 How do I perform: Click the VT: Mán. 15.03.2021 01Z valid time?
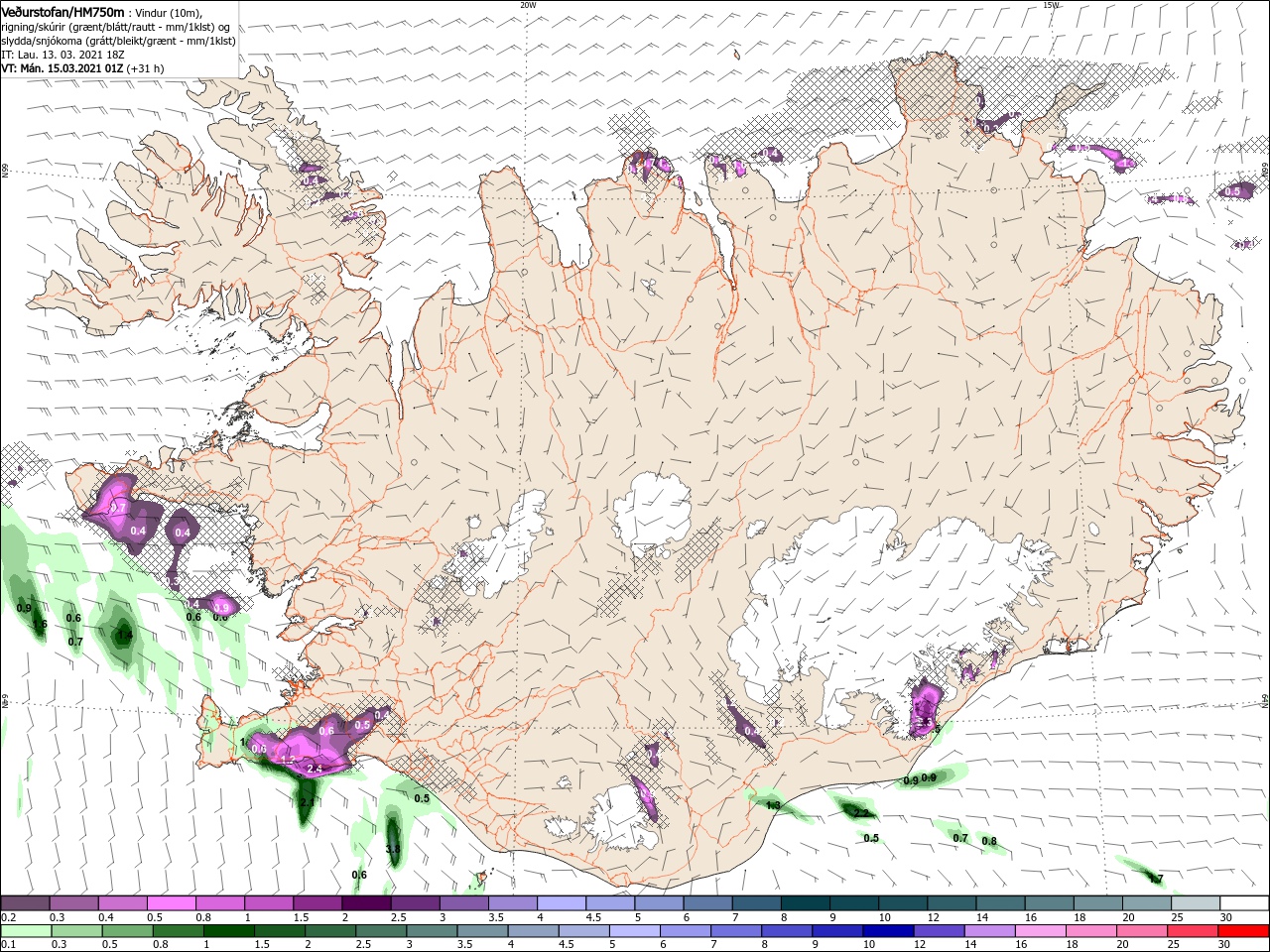[63, 68]
